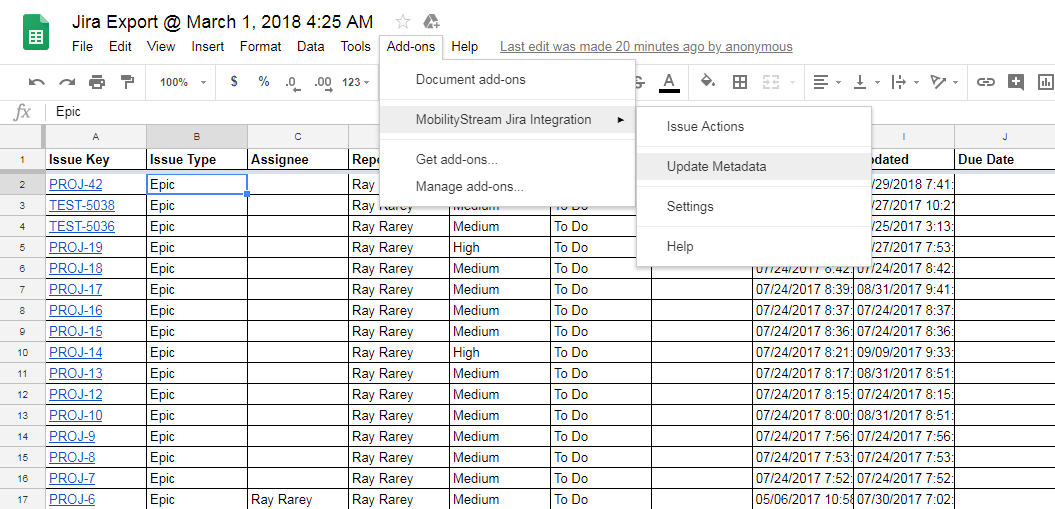This screenshot has width=1055, height=509.
Task: Format selection as currency
Action: tap(234, 82)
